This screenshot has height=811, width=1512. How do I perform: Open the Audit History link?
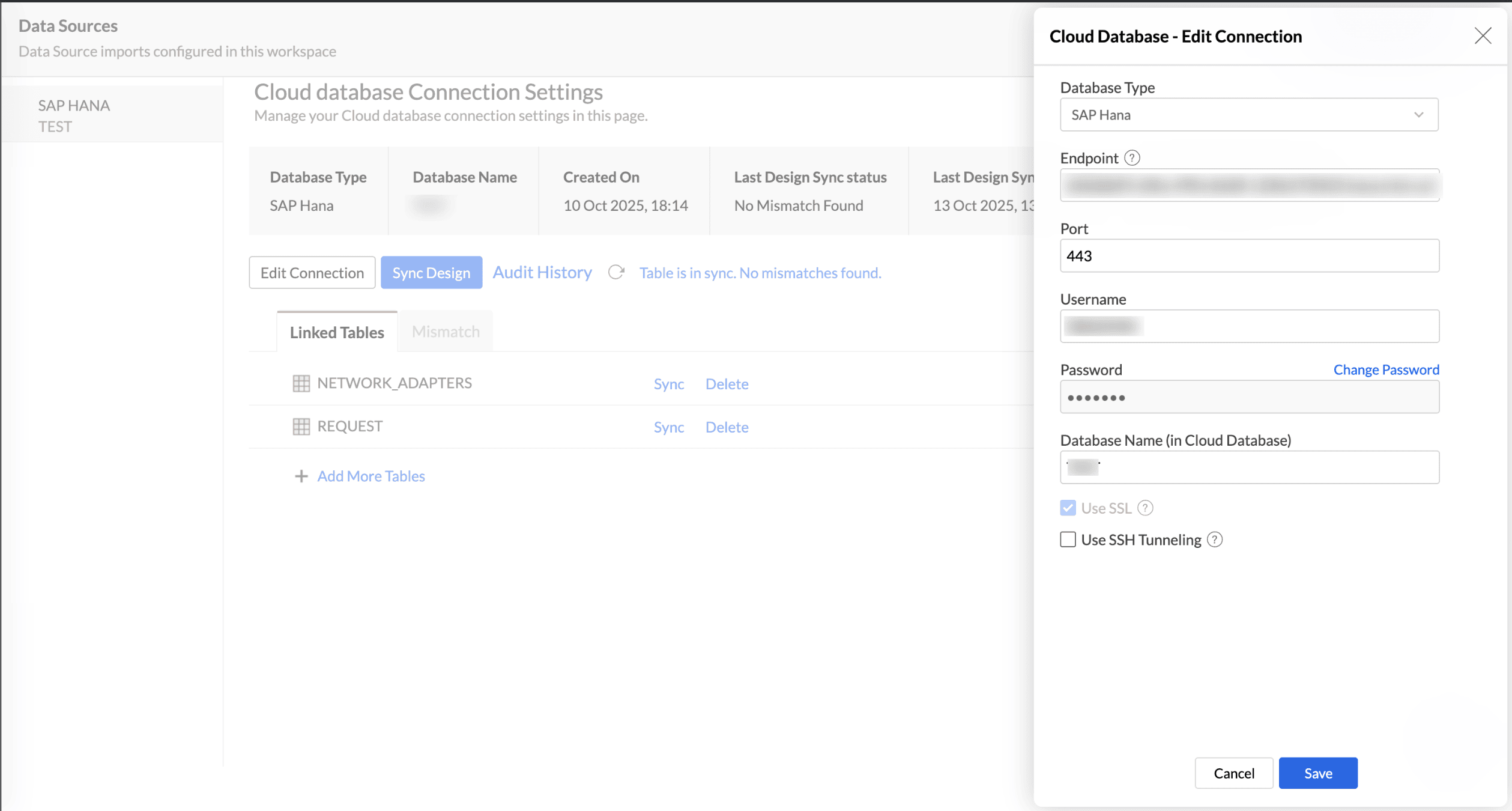point(542,272)
